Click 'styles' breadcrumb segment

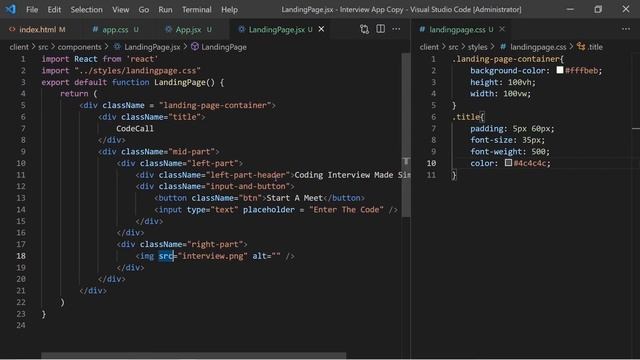tap(478, 47)
